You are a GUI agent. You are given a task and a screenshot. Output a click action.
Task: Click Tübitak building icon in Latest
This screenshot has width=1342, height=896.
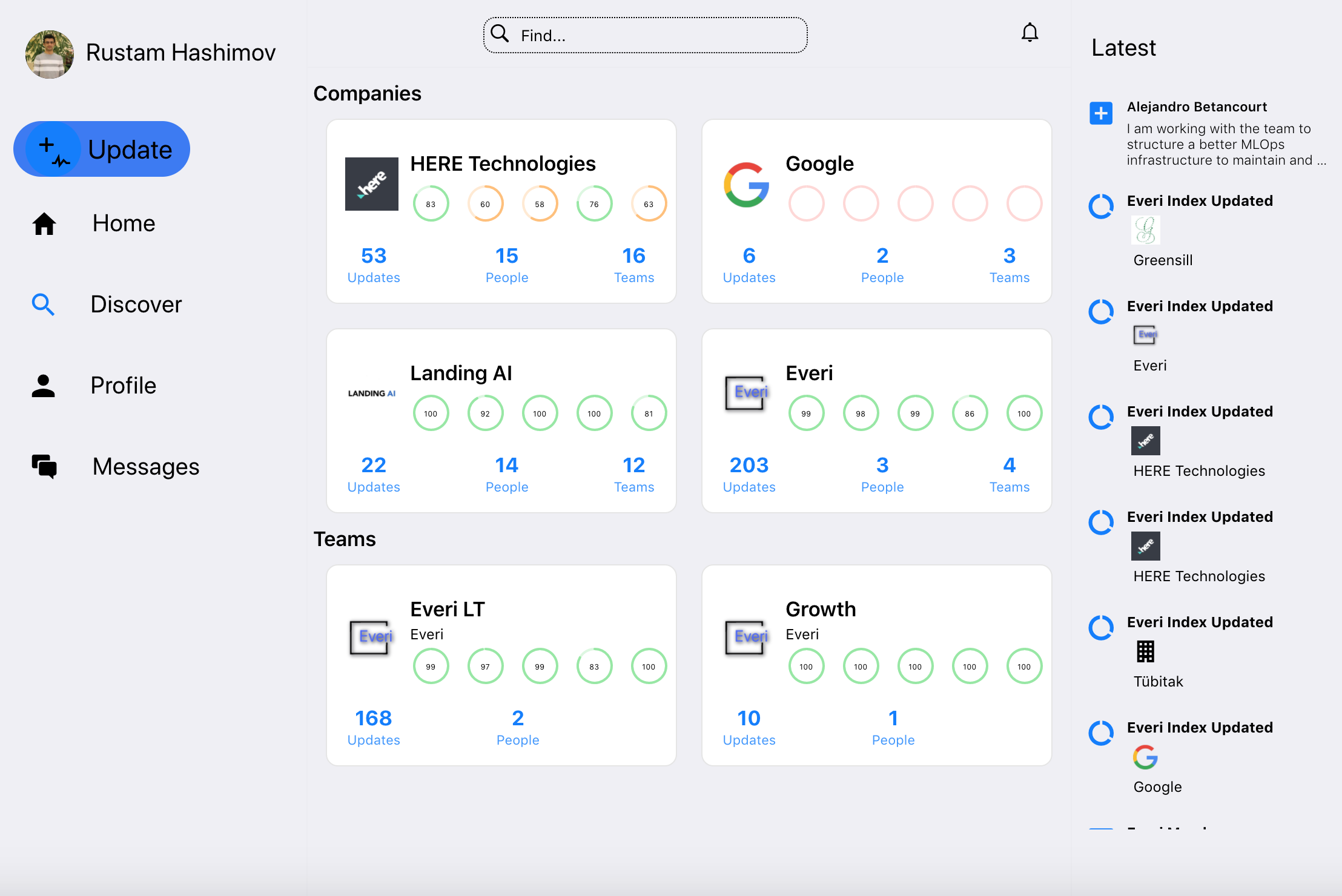point(1145,651)
